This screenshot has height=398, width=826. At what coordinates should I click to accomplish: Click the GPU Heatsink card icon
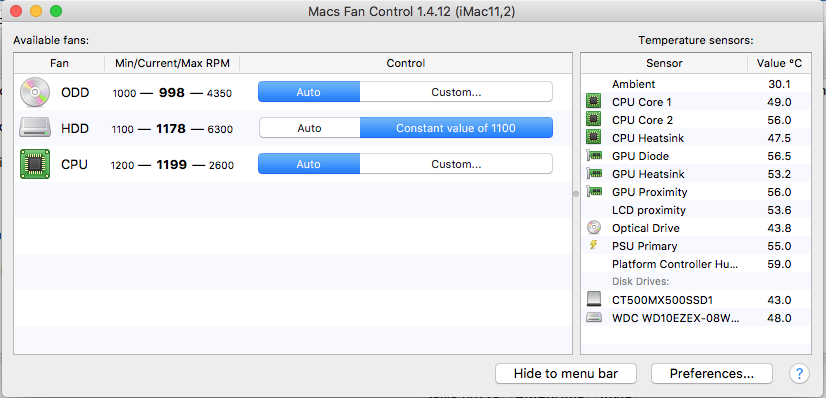[x=594, y=174]
